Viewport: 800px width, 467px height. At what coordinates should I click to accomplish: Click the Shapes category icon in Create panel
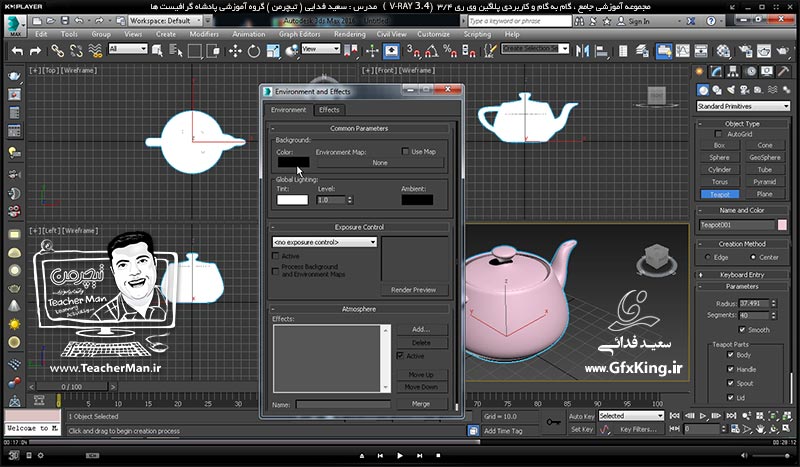[x=717, y=90]
